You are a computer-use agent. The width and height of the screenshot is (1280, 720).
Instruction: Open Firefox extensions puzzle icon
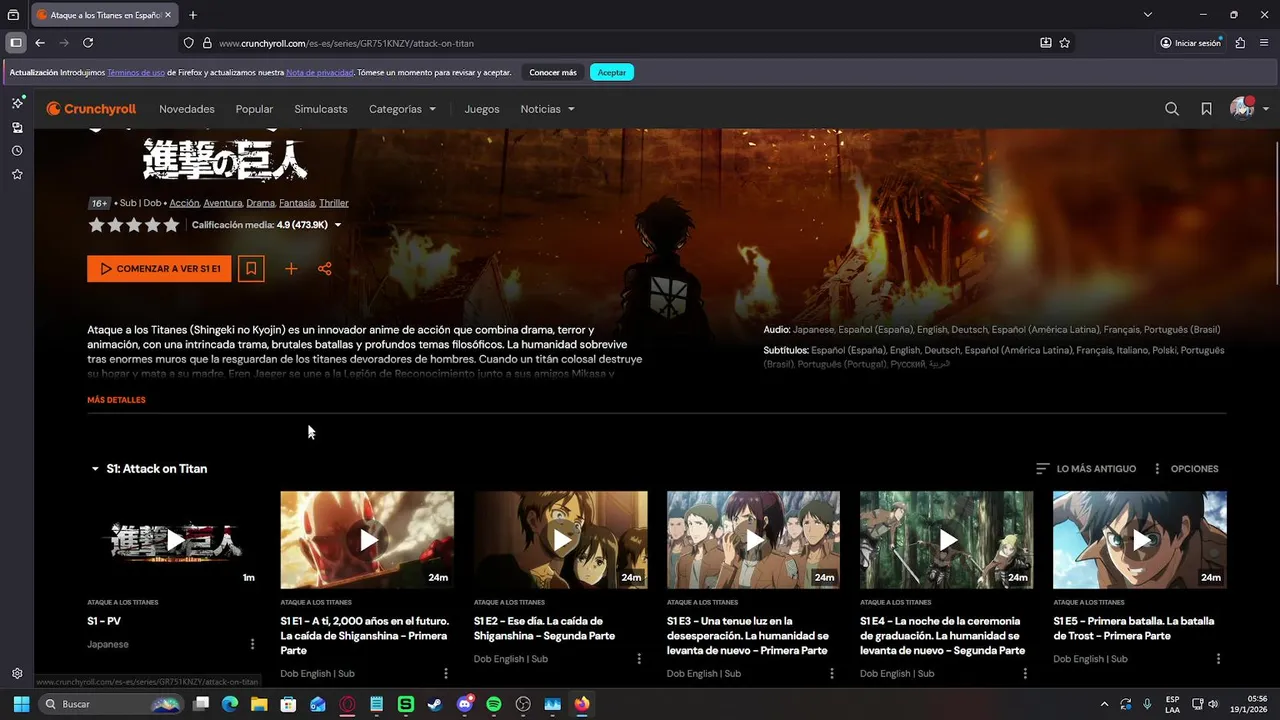pos(1240,43)
